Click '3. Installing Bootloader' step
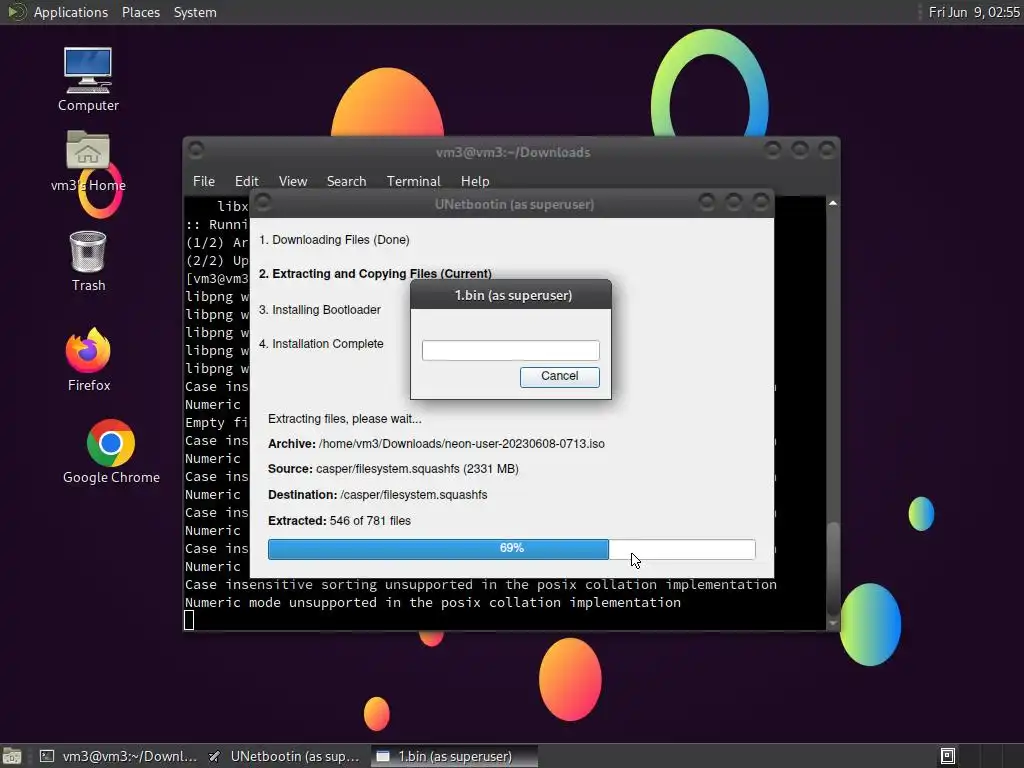This screenshot has height=768, width=1024. [x=319, y=310]
